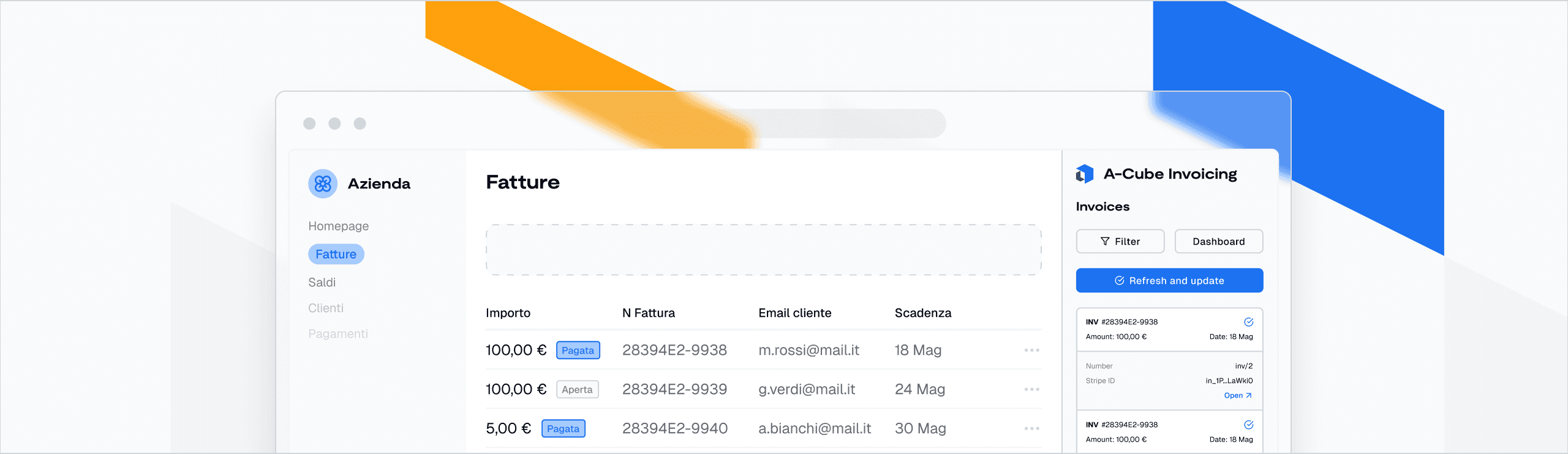The image size is (1568, 454).
Task: Open Clienti in the sidebar
Action: tap(325, 308)
